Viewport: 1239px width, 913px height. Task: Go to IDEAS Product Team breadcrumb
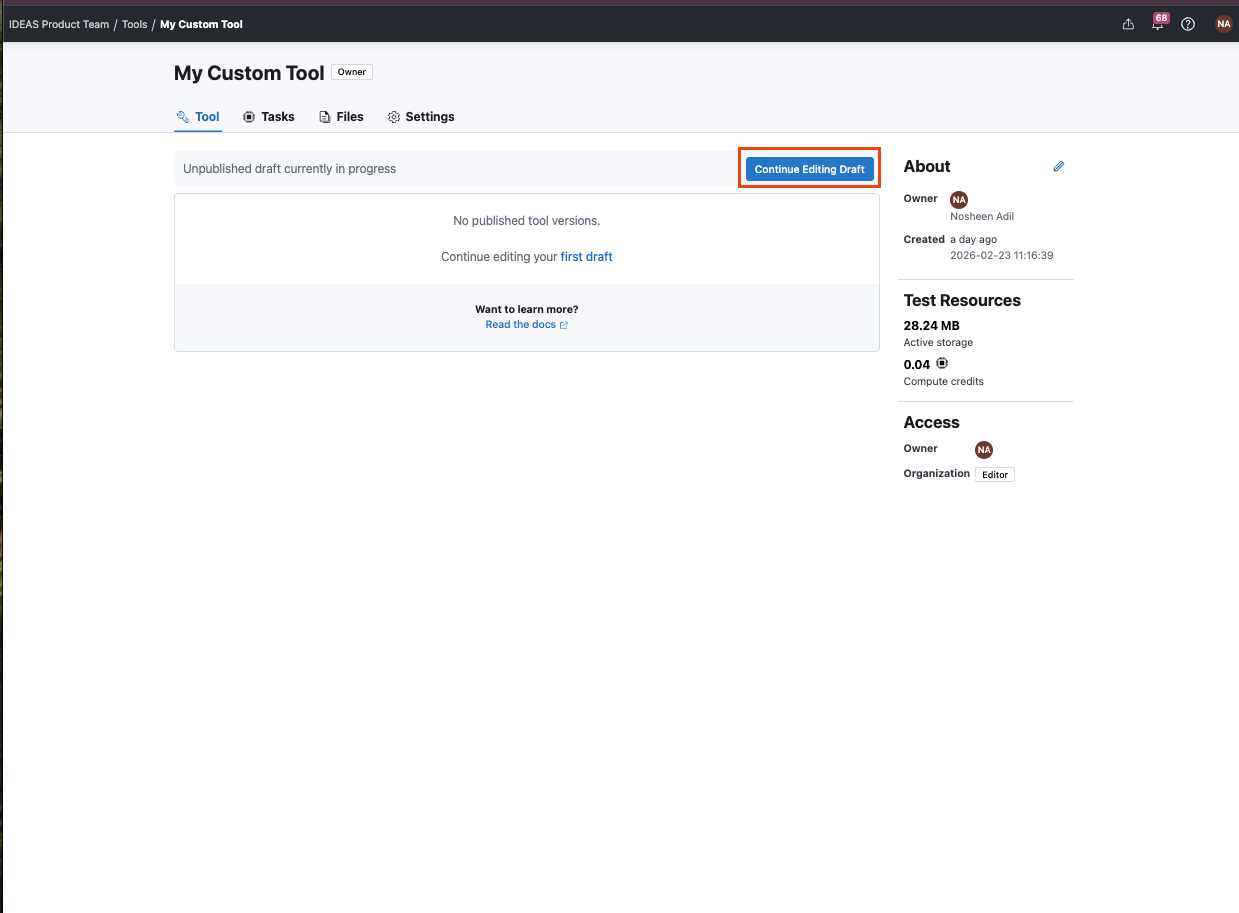[x=59, y=24]
